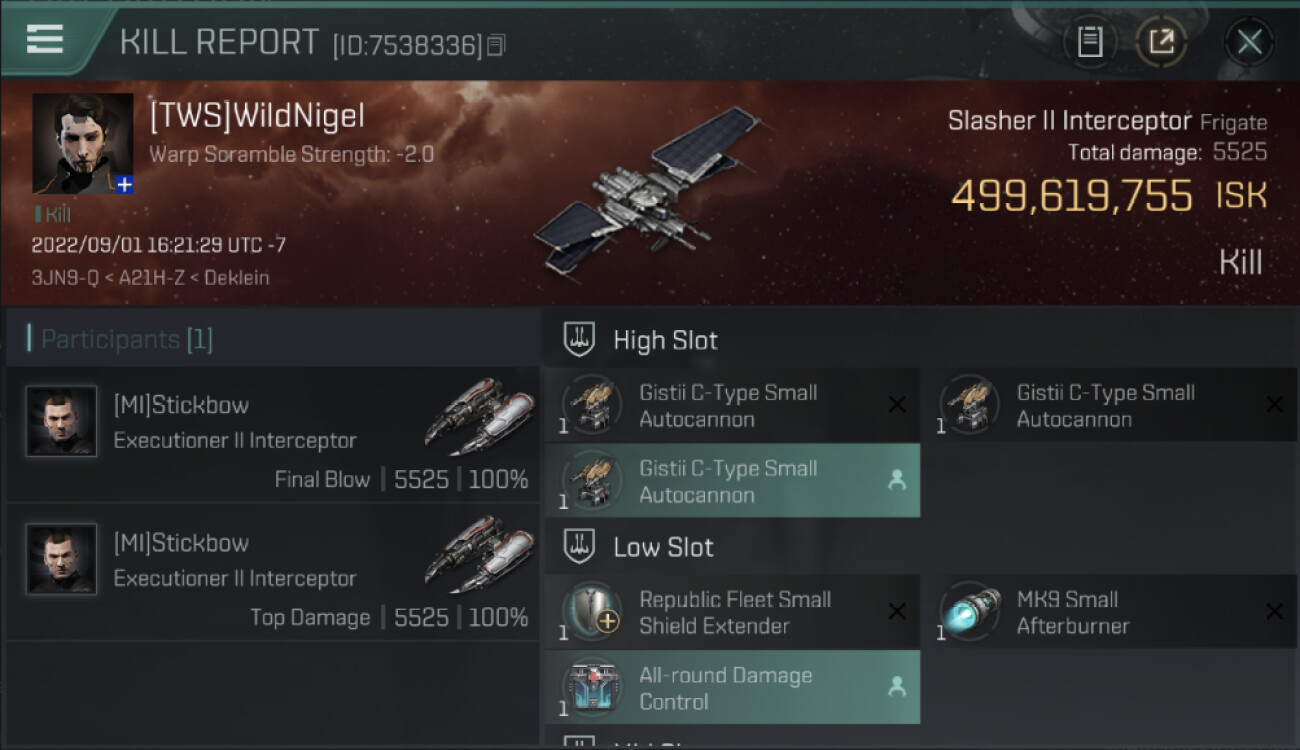Select the dropped Gistii Autocannon with person icon
Screen dimensions: 1300x750
(x=731, y=481)
